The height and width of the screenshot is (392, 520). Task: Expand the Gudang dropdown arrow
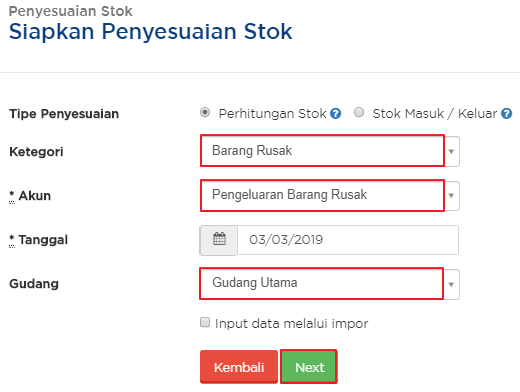[452, 284]
